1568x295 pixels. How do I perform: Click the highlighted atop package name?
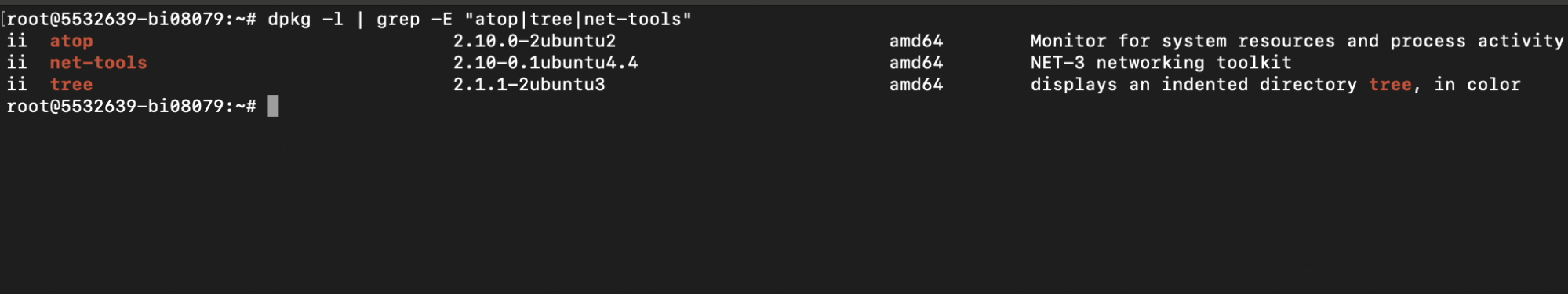click(x=71, y=41)
